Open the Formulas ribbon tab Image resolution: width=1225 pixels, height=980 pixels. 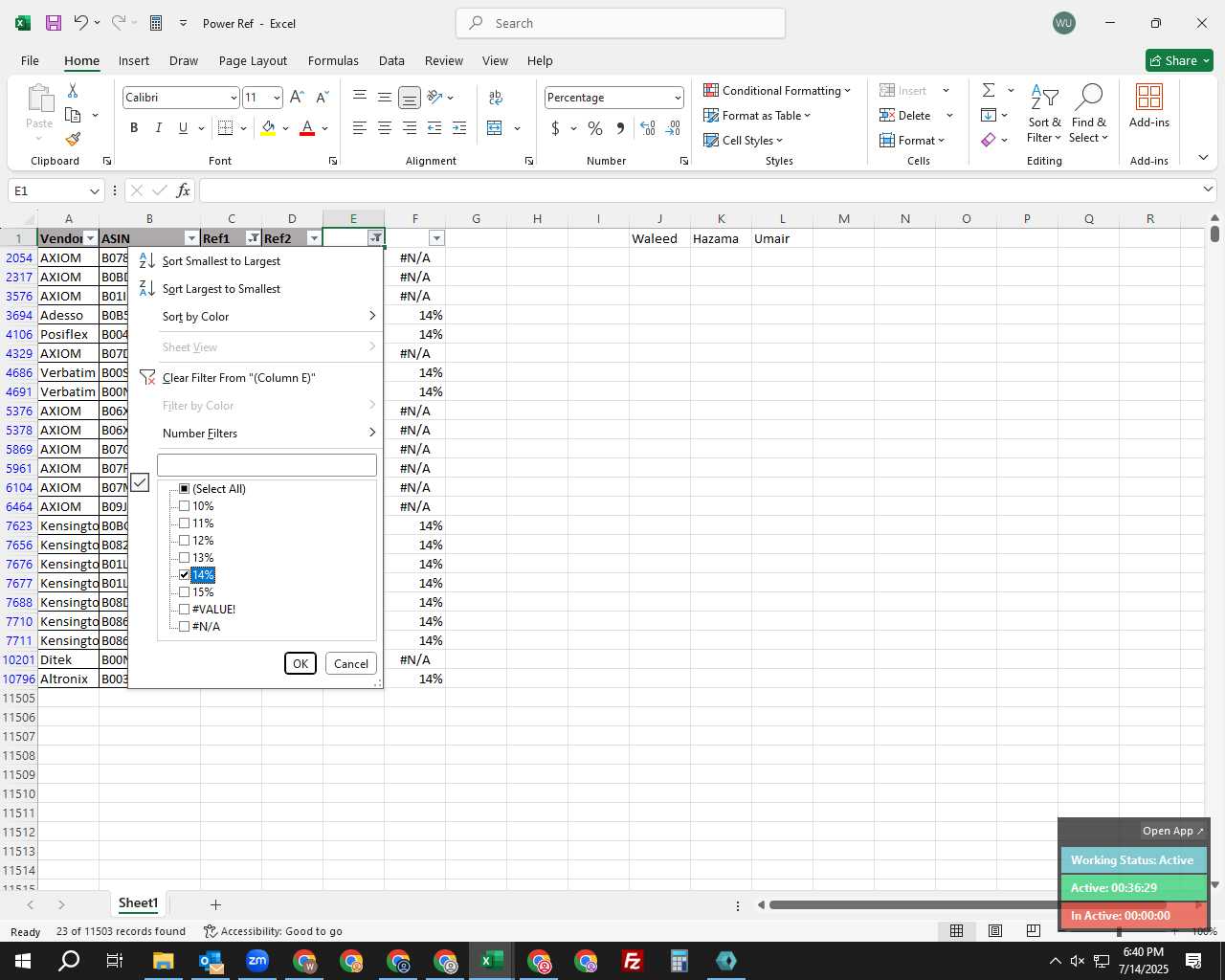333,60
